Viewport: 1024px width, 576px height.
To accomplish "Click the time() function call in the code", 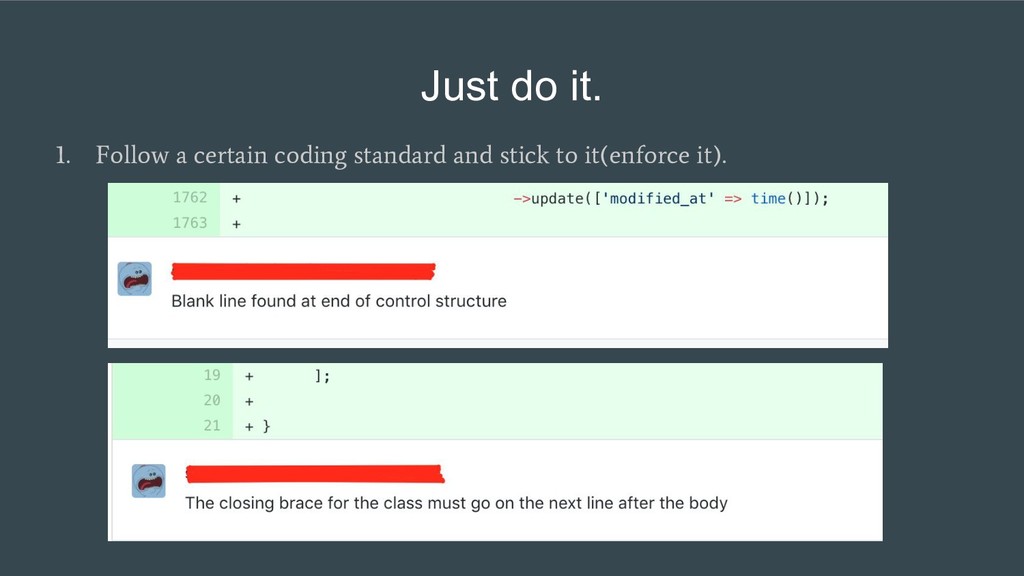I will 776,199.
